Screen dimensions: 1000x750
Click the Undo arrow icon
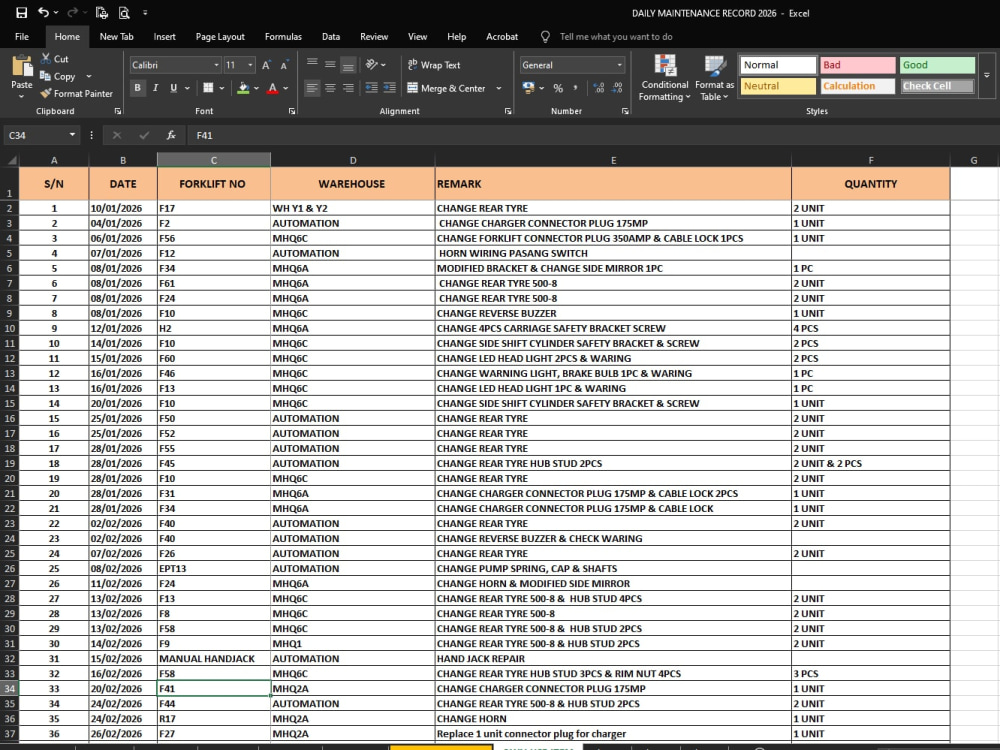[43, 13]
